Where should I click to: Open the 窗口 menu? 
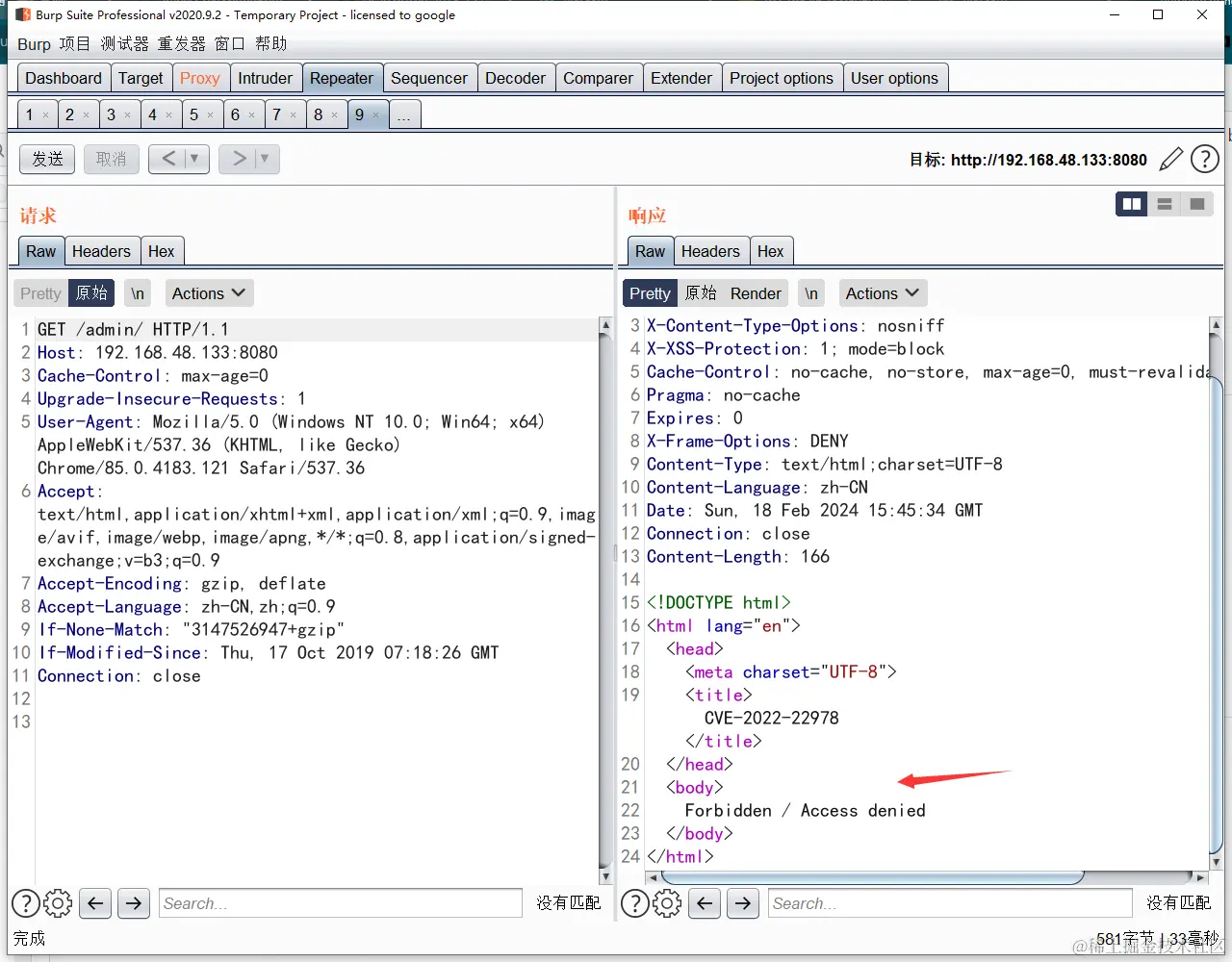229,44
